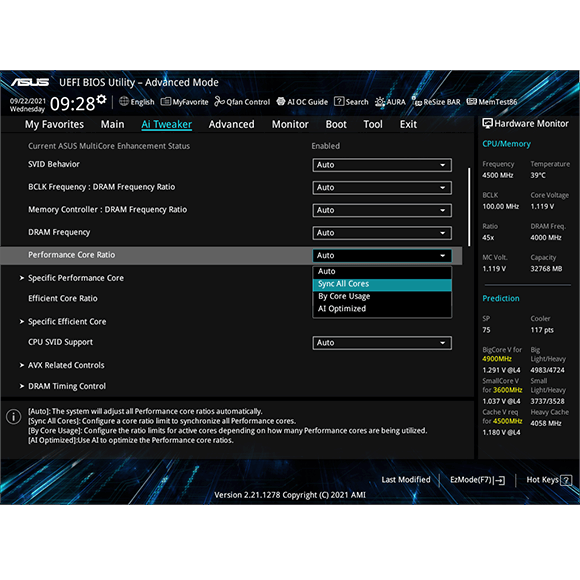Image resolution: width=580 pixels, height=580 pixels.
Task: Choose AI Optimized option
Action: [382, 309]
